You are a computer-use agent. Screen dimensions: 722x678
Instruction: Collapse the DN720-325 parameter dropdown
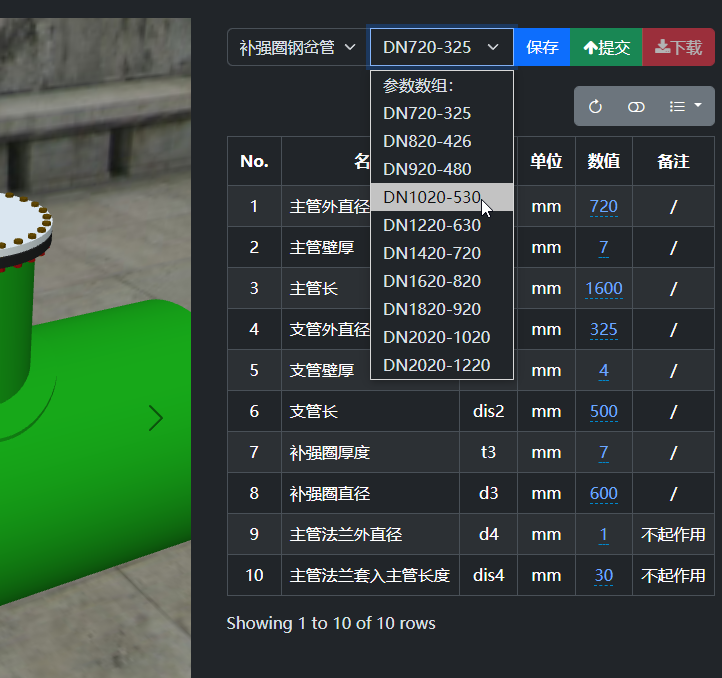pos(442,47)
